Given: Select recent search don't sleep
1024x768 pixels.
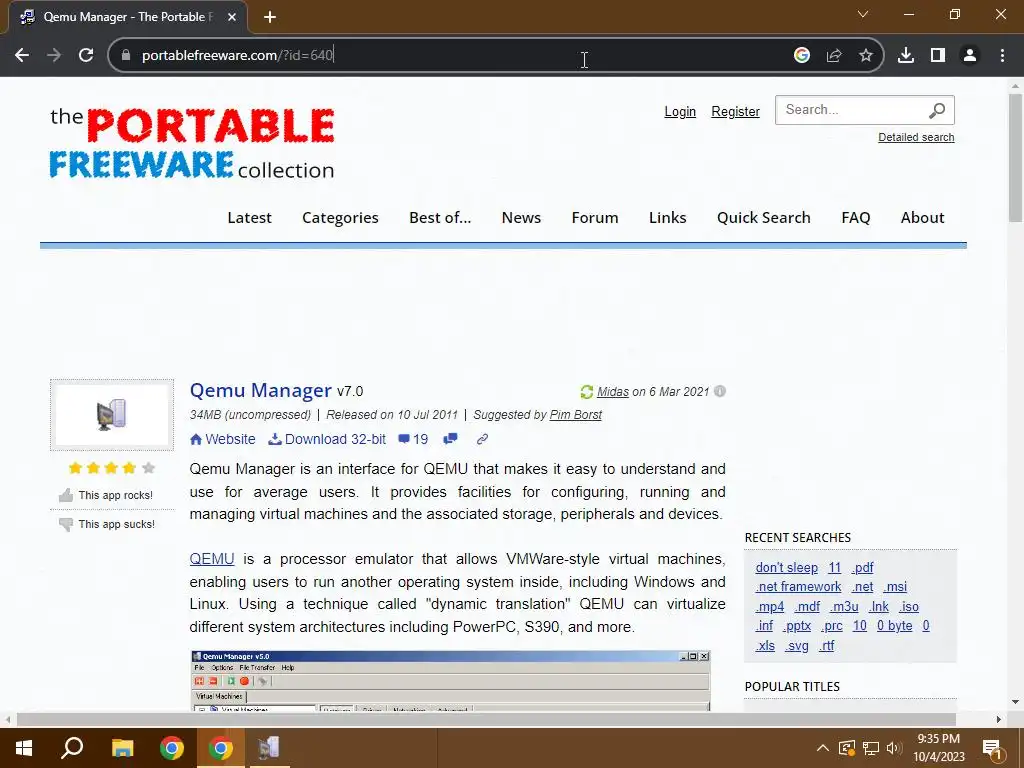Looking at the screenshot, I should click(x=786, y=568).
